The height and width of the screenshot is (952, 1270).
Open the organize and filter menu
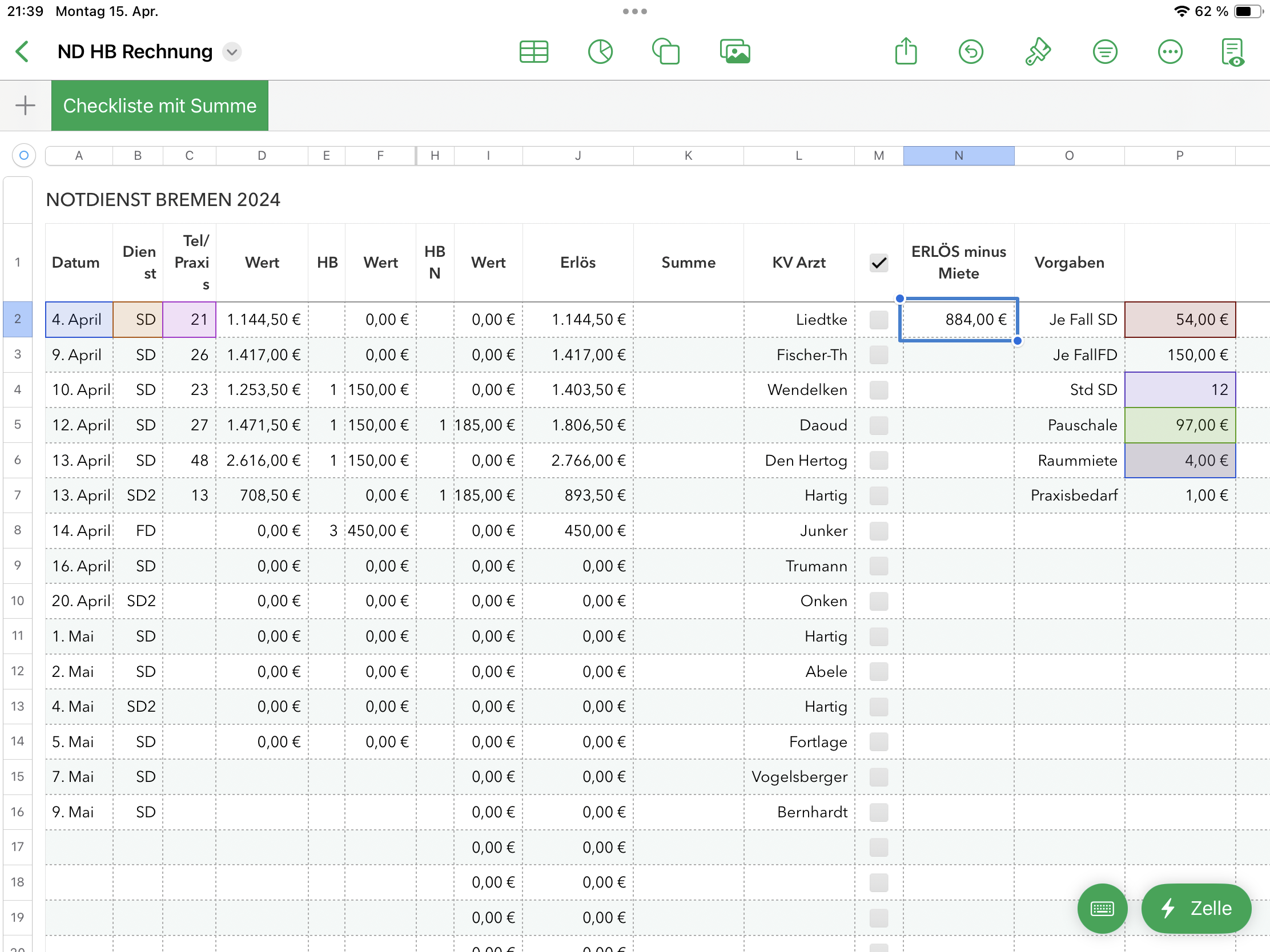(x=1104, y=51)
